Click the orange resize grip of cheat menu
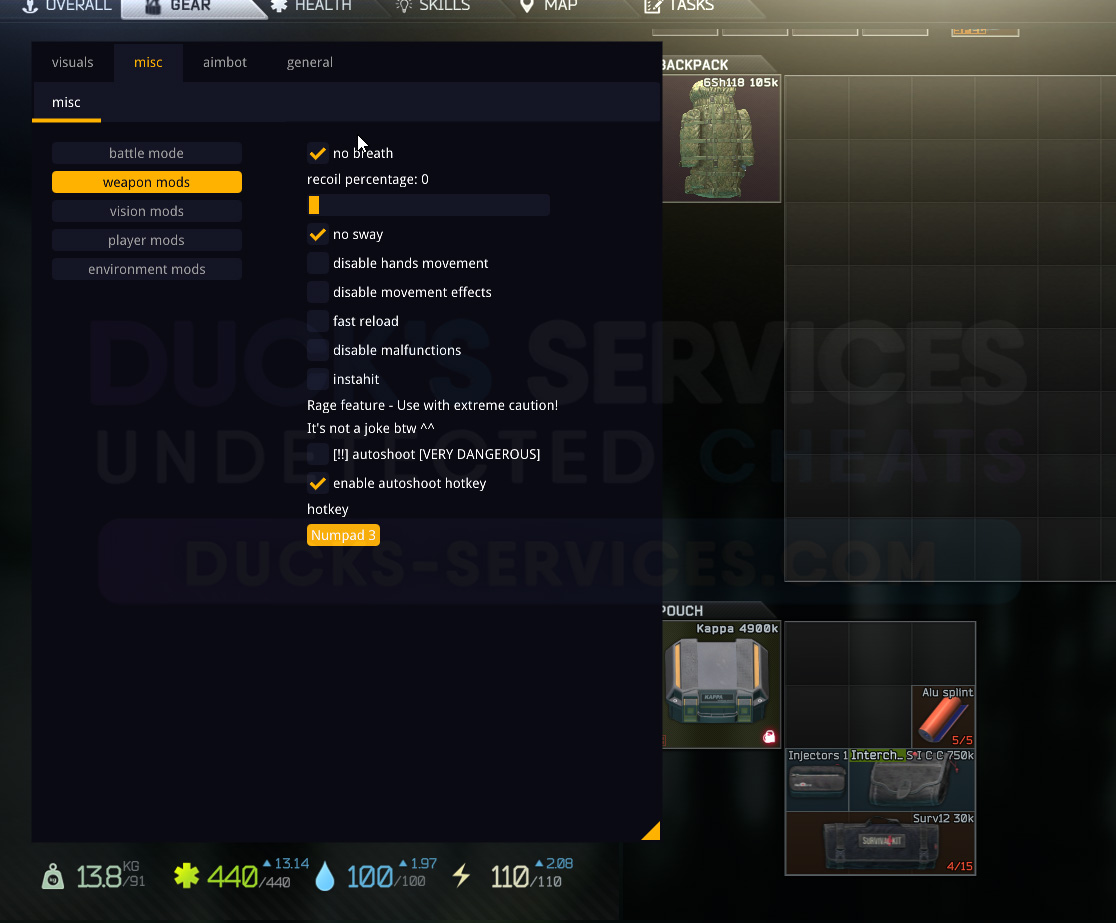This screenshot has width=1116, height=923. [x=652, y=832]
